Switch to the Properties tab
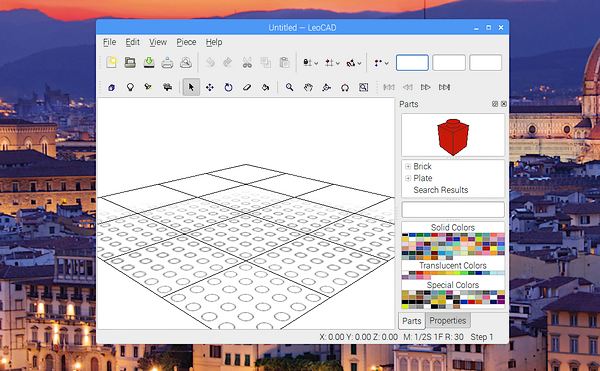This screenshot has width=600, height=371. click(448, 321)
